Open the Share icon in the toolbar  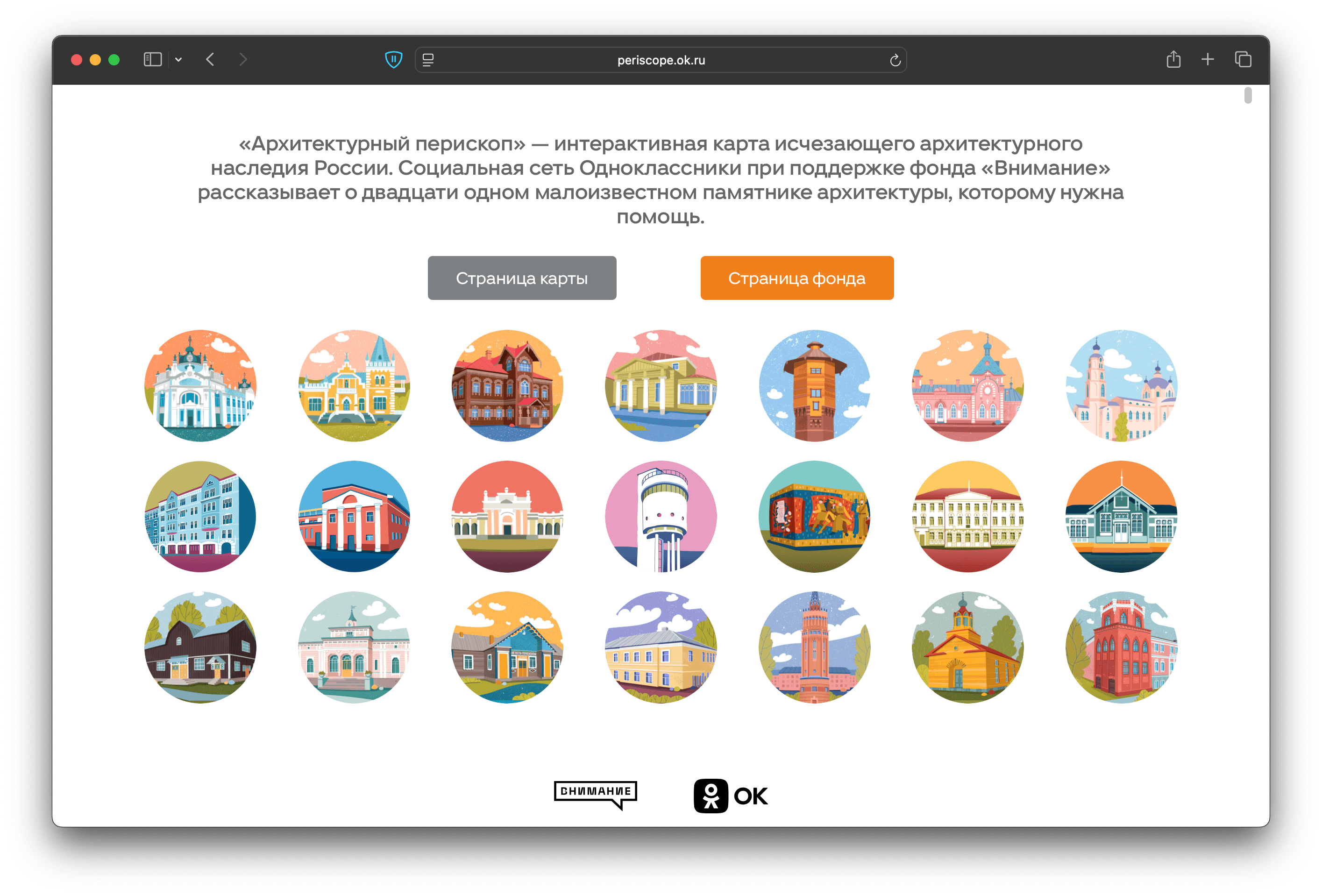(1173, 59)
